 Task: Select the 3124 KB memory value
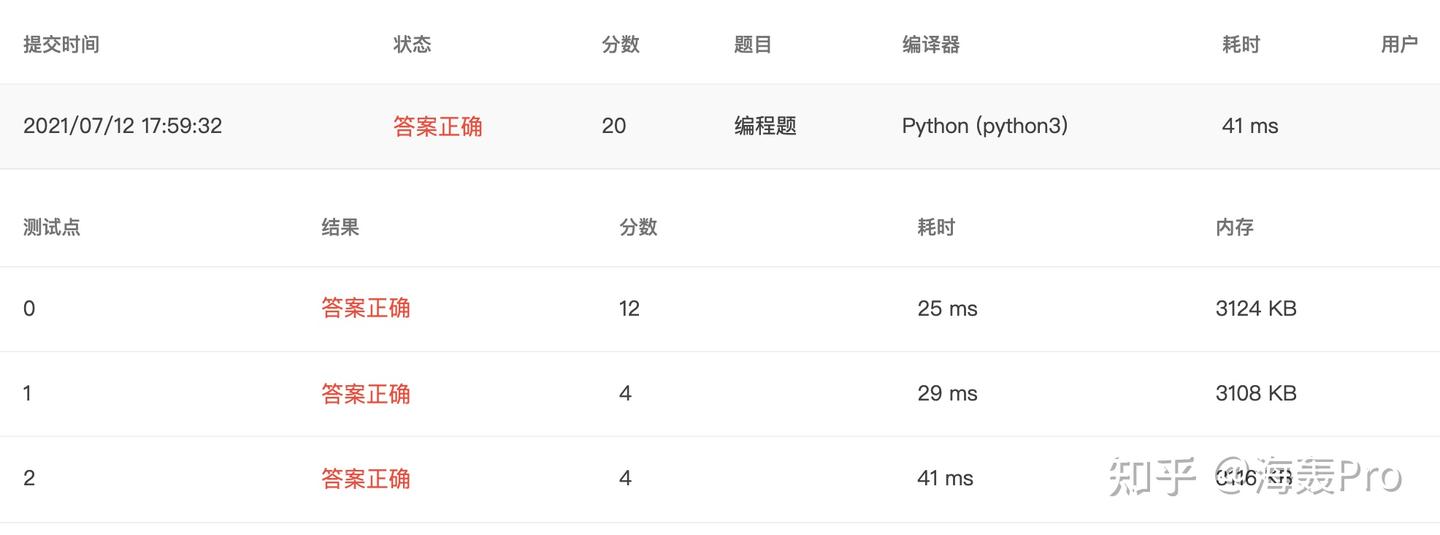tap(1256, 308)
